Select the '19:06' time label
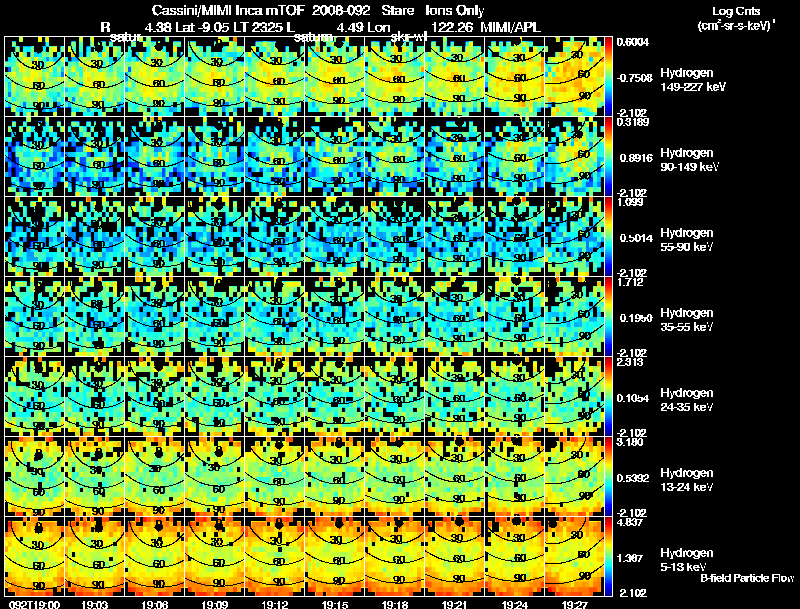The image size is (800, 609). [155, 604]
